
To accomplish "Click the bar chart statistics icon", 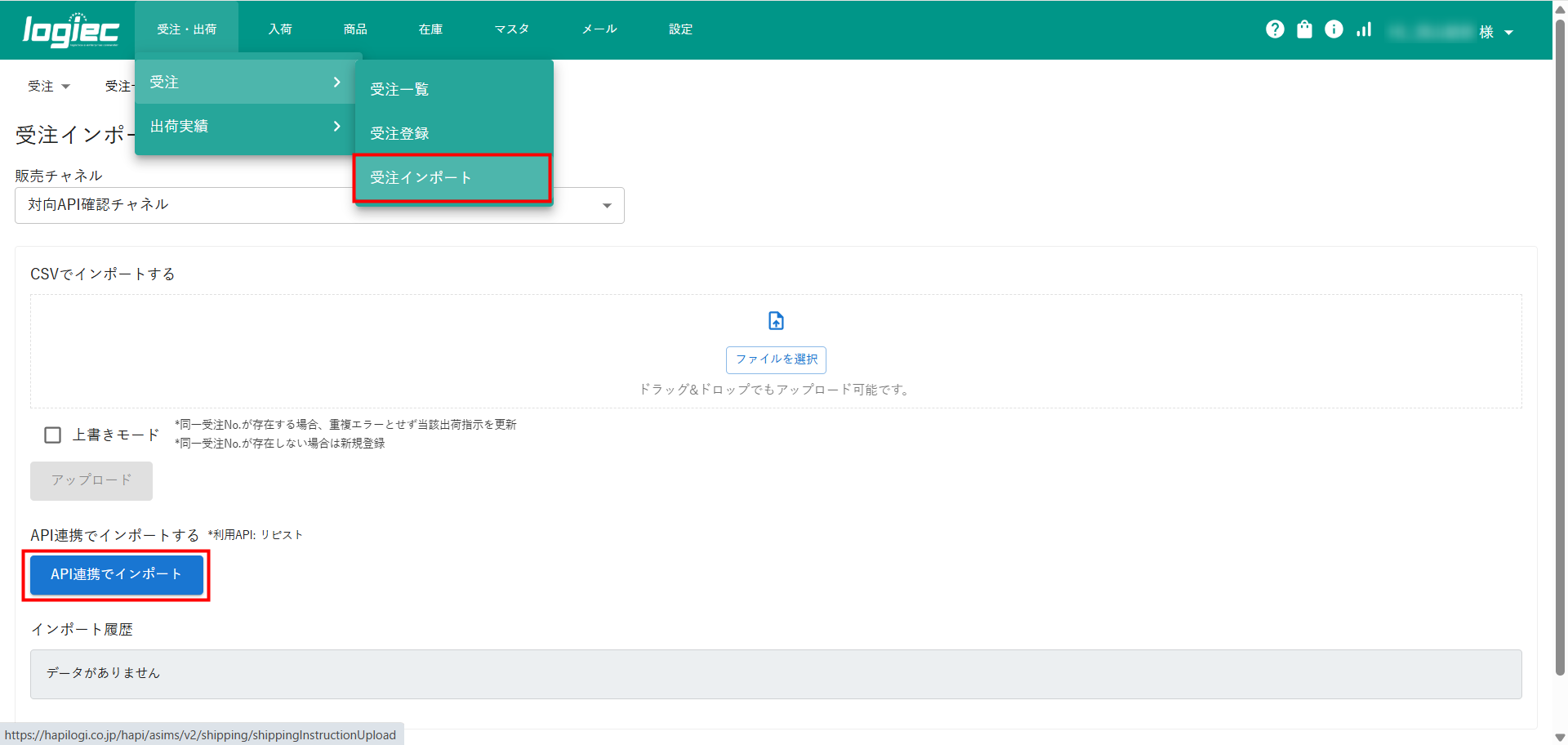I will 1364,29.
